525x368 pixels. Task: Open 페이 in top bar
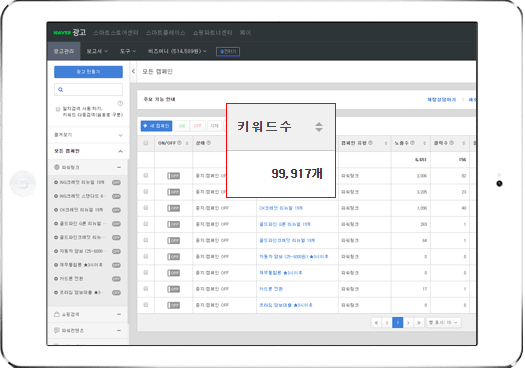245,32
